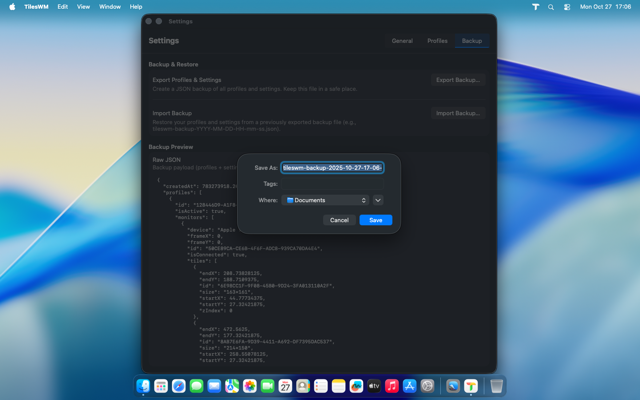The width and height of the screenshot is (640, 400).
Task: Switch to the General tab in Settings
Action: [x=402, y=41]
